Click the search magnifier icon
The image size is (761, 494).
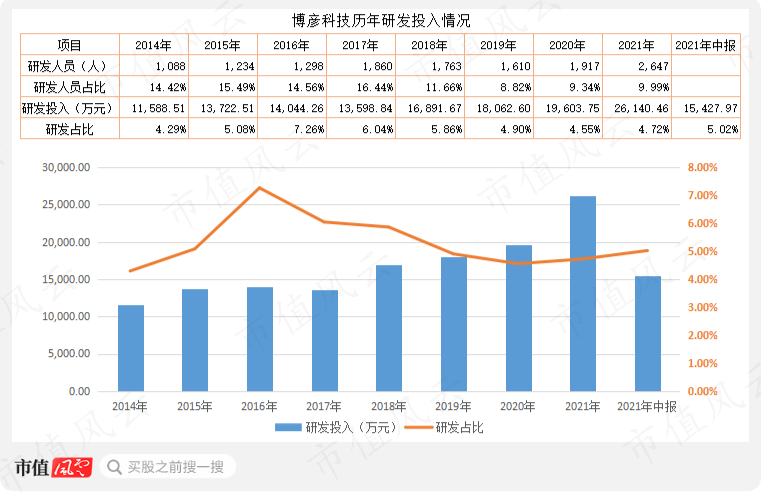pos(114,467)
